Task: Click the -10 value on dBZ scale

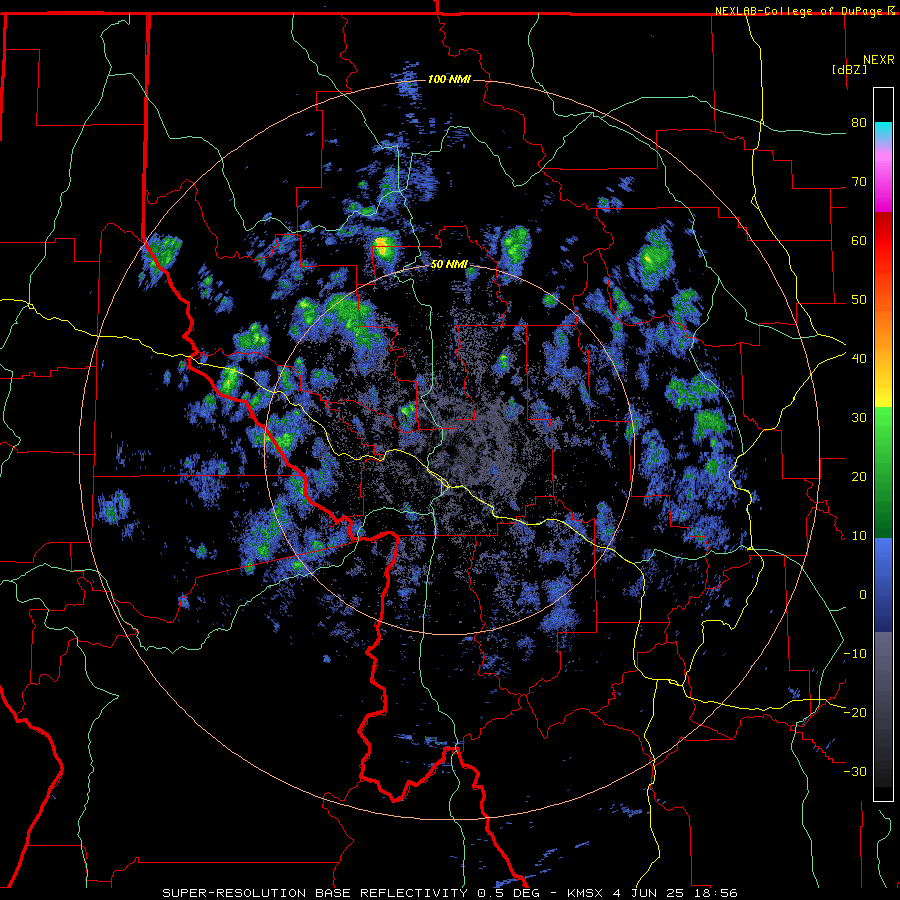Action: point(855,654)
